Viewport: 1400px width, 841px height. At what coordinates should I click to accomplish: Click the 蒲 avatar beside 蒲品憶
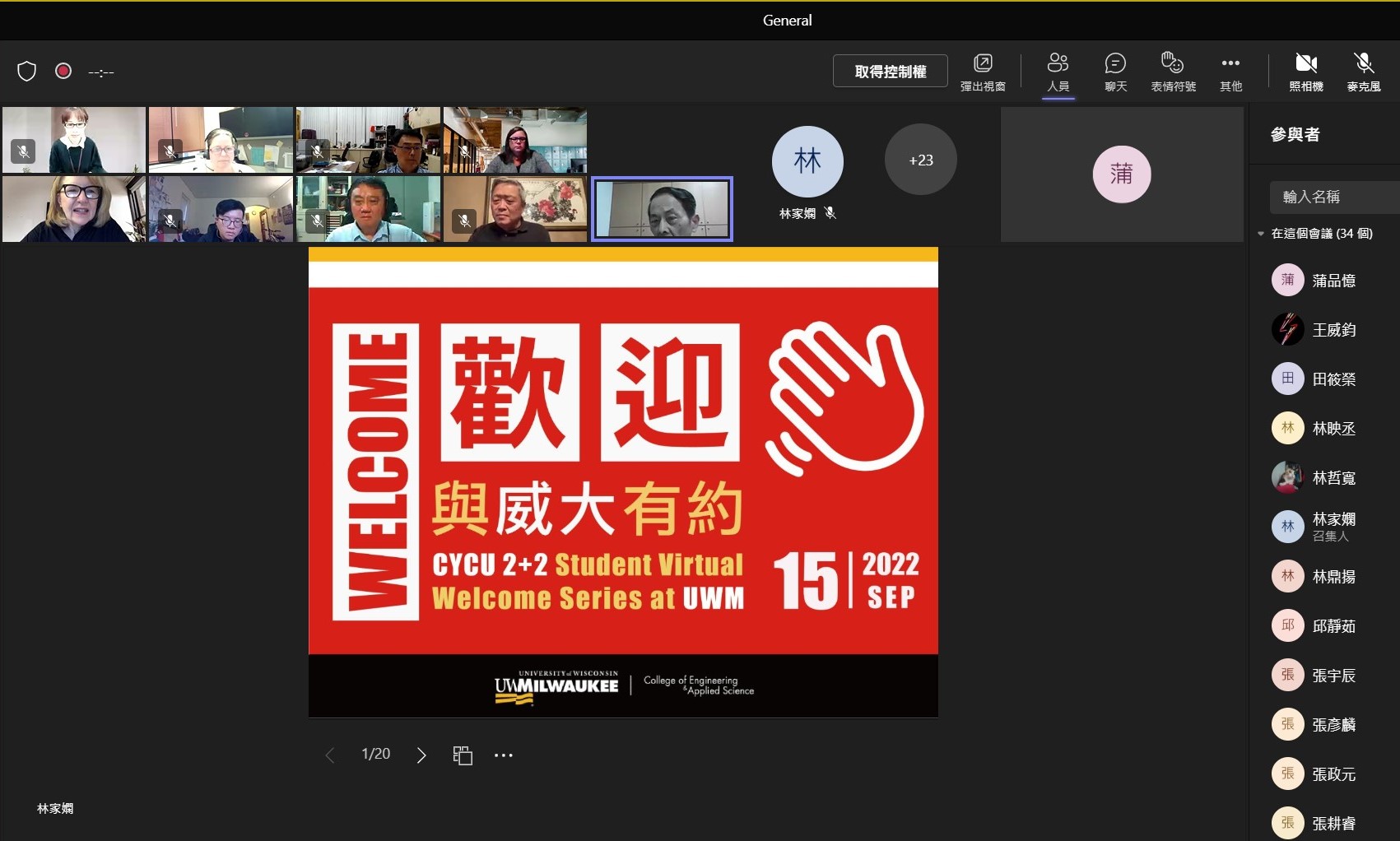coord(1287,280)
